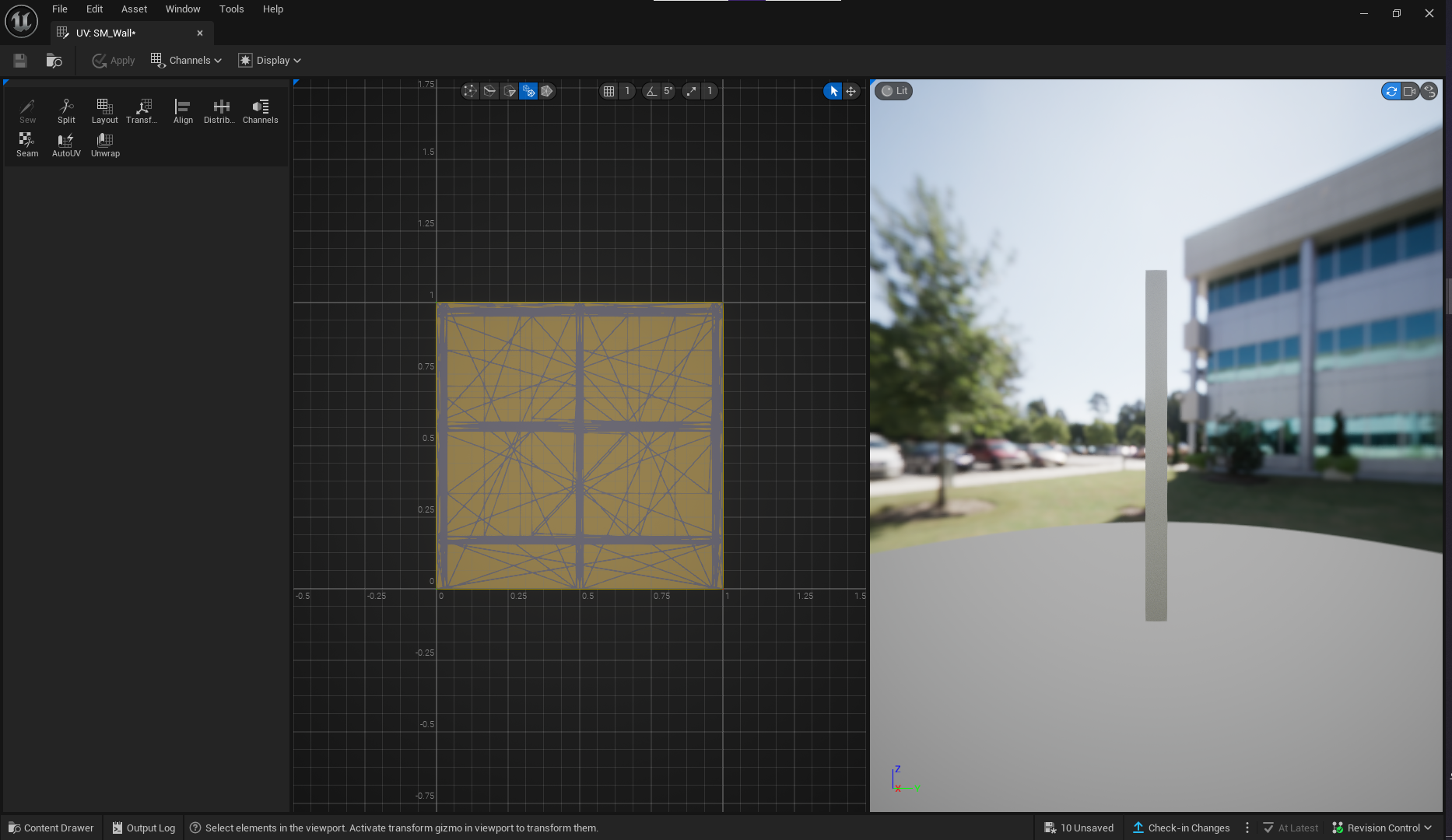Activate the select cursor mode
Image resolution: width=1452 pixels, height=840 pixels.
833,91
